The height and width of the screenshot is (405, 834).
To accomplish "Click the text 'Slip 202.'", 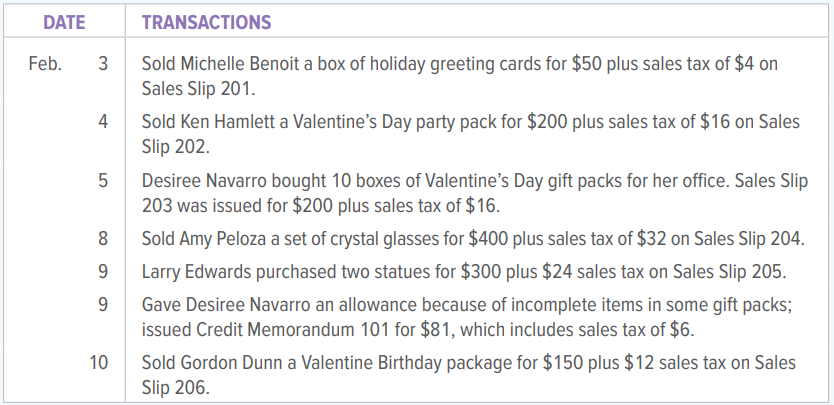I will (x=176, y=147).
